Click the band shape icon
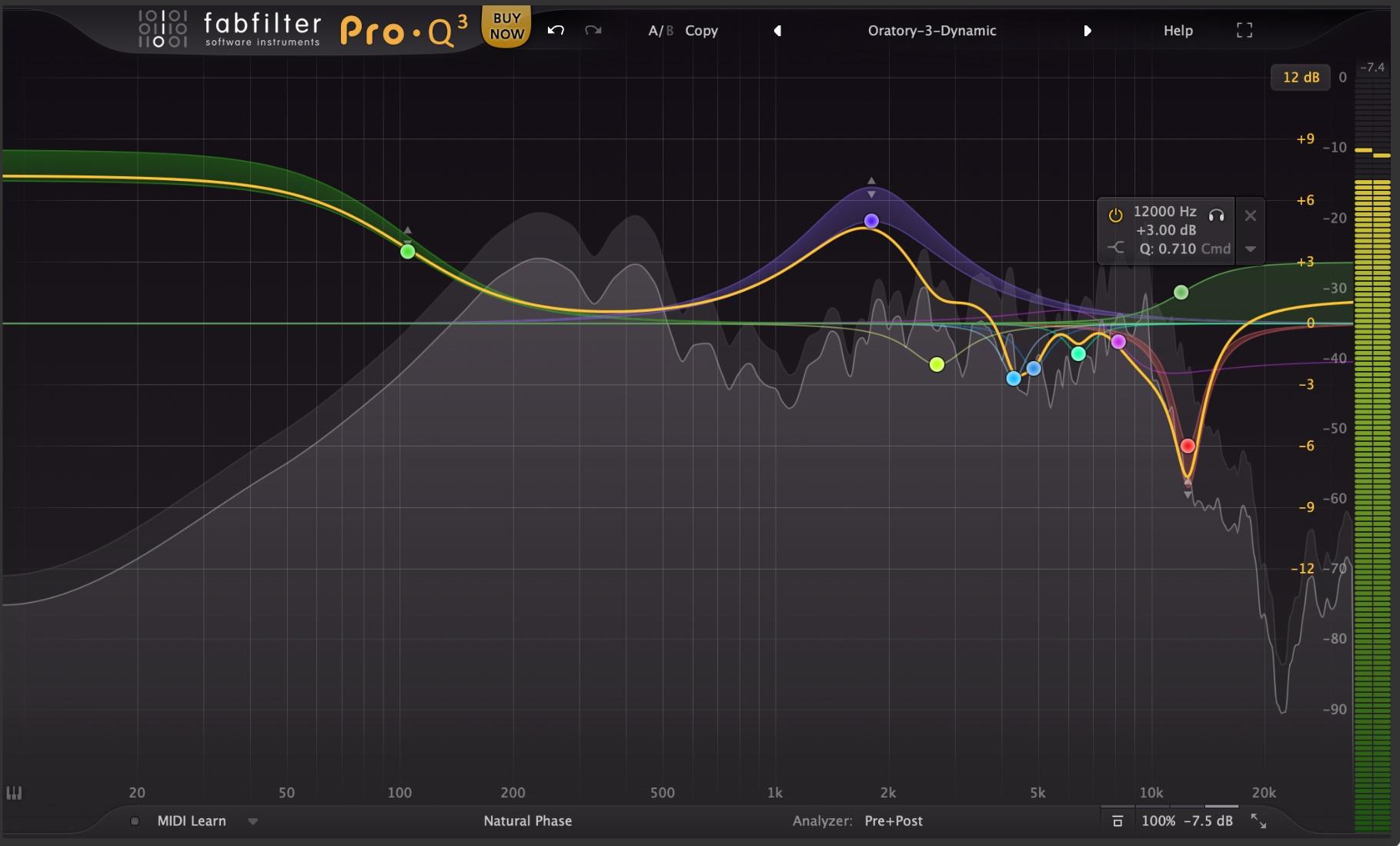The width and height of the screenshot is (1400, 846). point(1115,248)
